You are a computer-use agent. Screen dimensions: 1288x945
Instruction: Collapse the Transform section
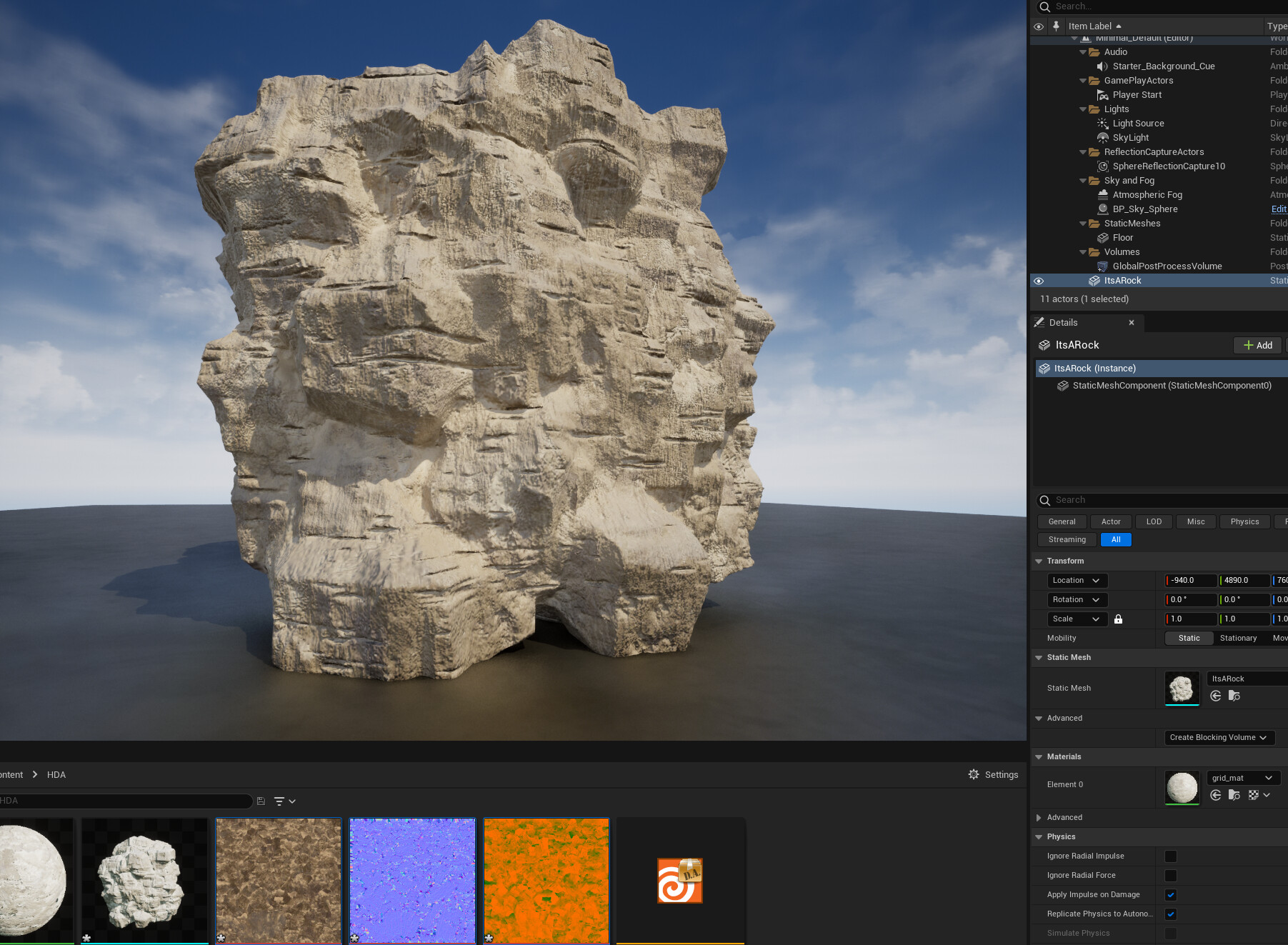[1039, 561]
